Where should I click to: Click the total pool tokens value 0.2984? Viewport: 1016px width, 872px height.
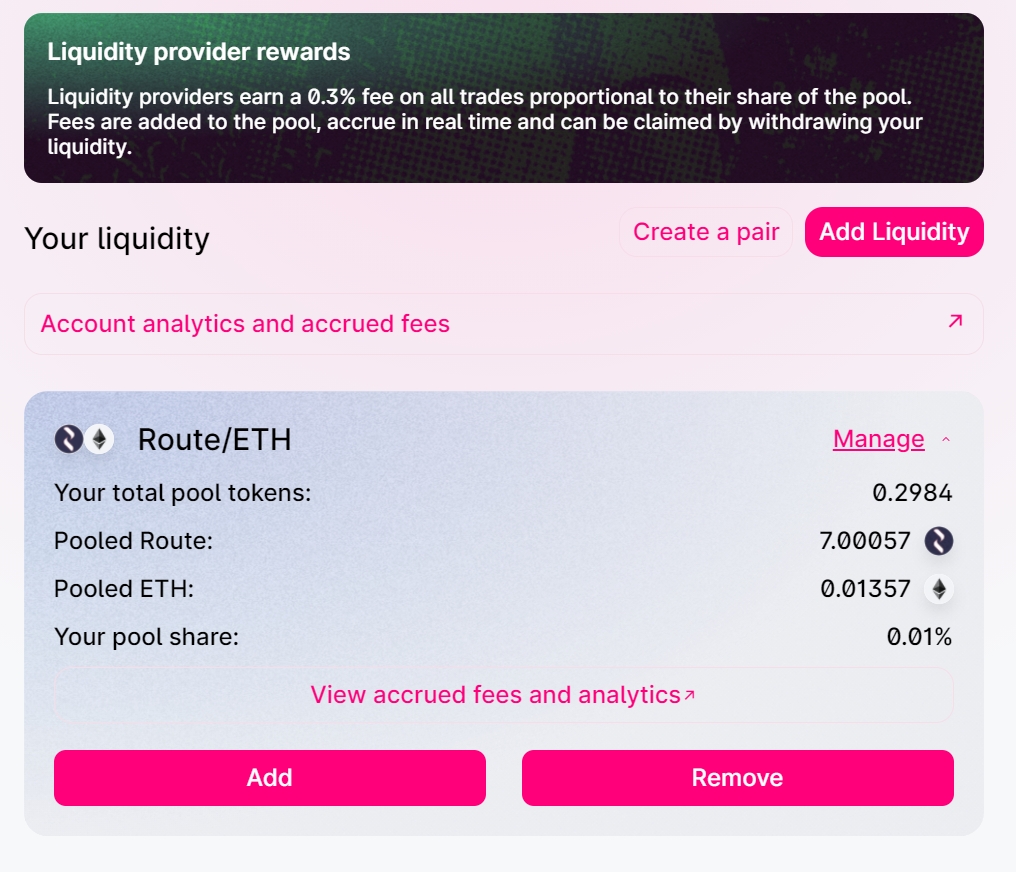pos(912,492)
